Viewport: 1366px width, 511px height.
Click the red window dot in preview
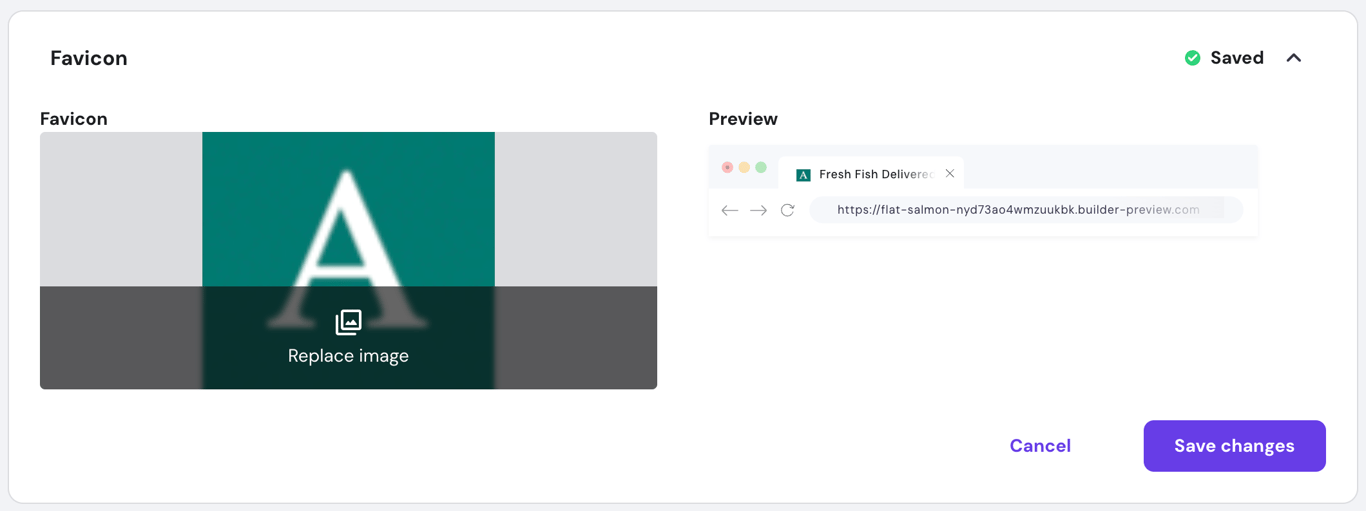tap(727, 167)
